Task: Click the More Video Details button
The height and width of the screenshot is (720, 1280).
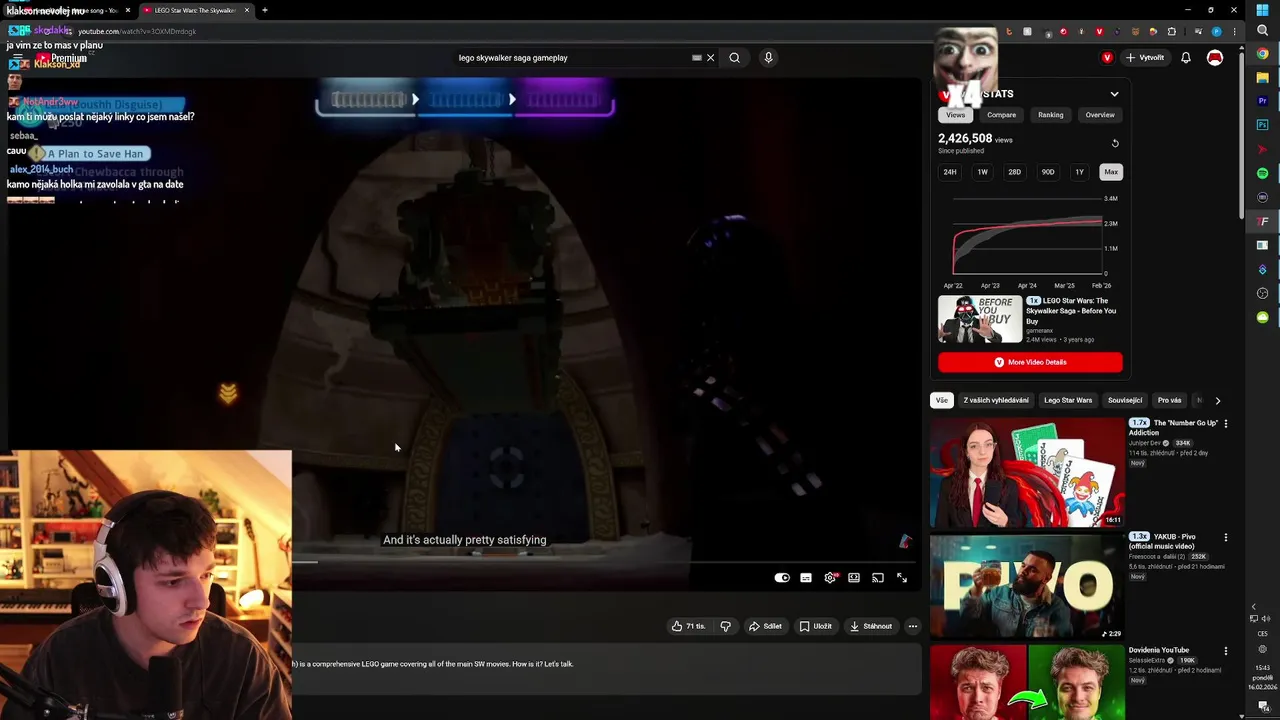Action: point(1030,362)
